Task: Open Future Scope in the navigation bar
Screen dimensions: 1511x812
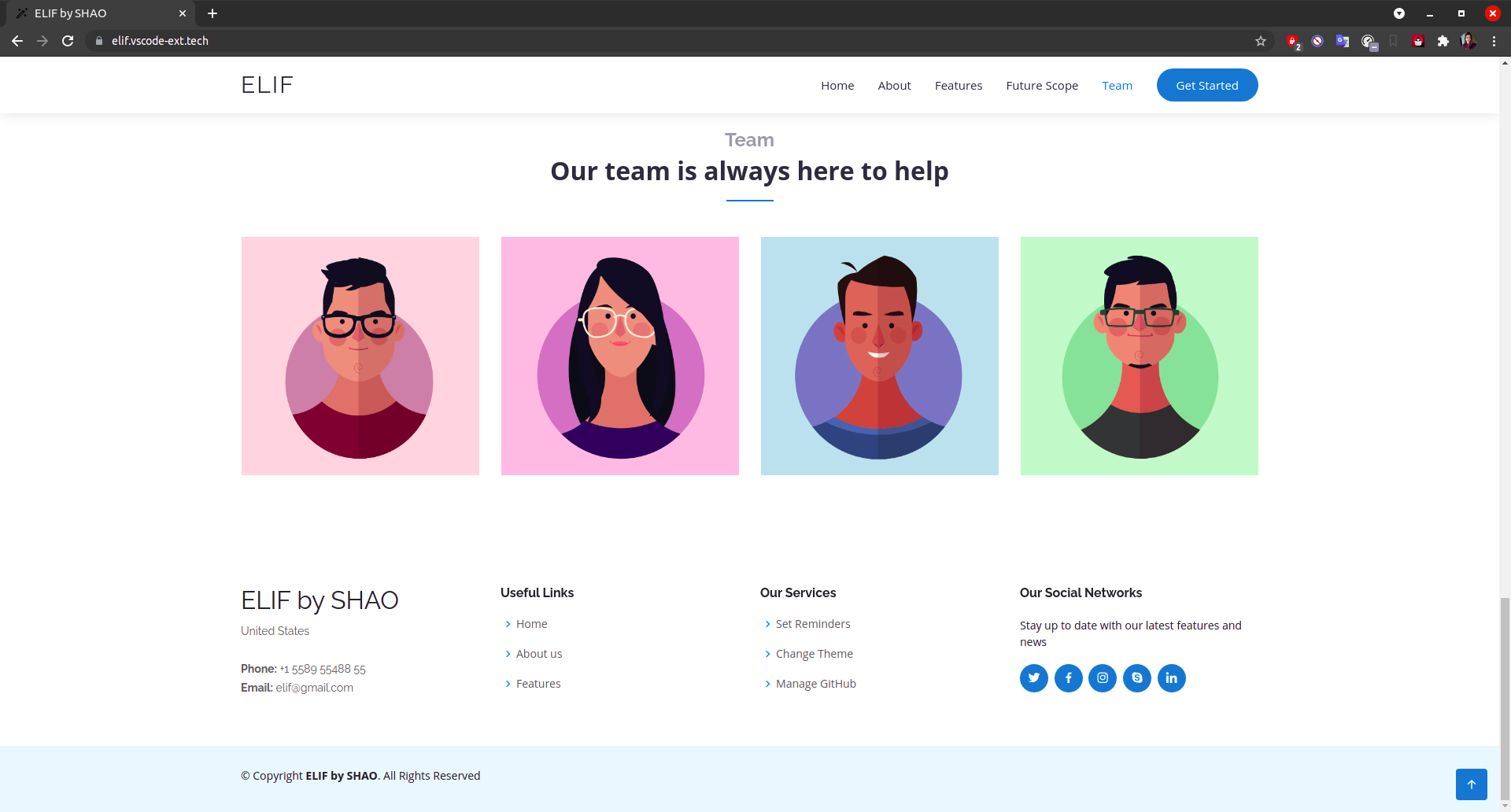Action: [1042, 85]
